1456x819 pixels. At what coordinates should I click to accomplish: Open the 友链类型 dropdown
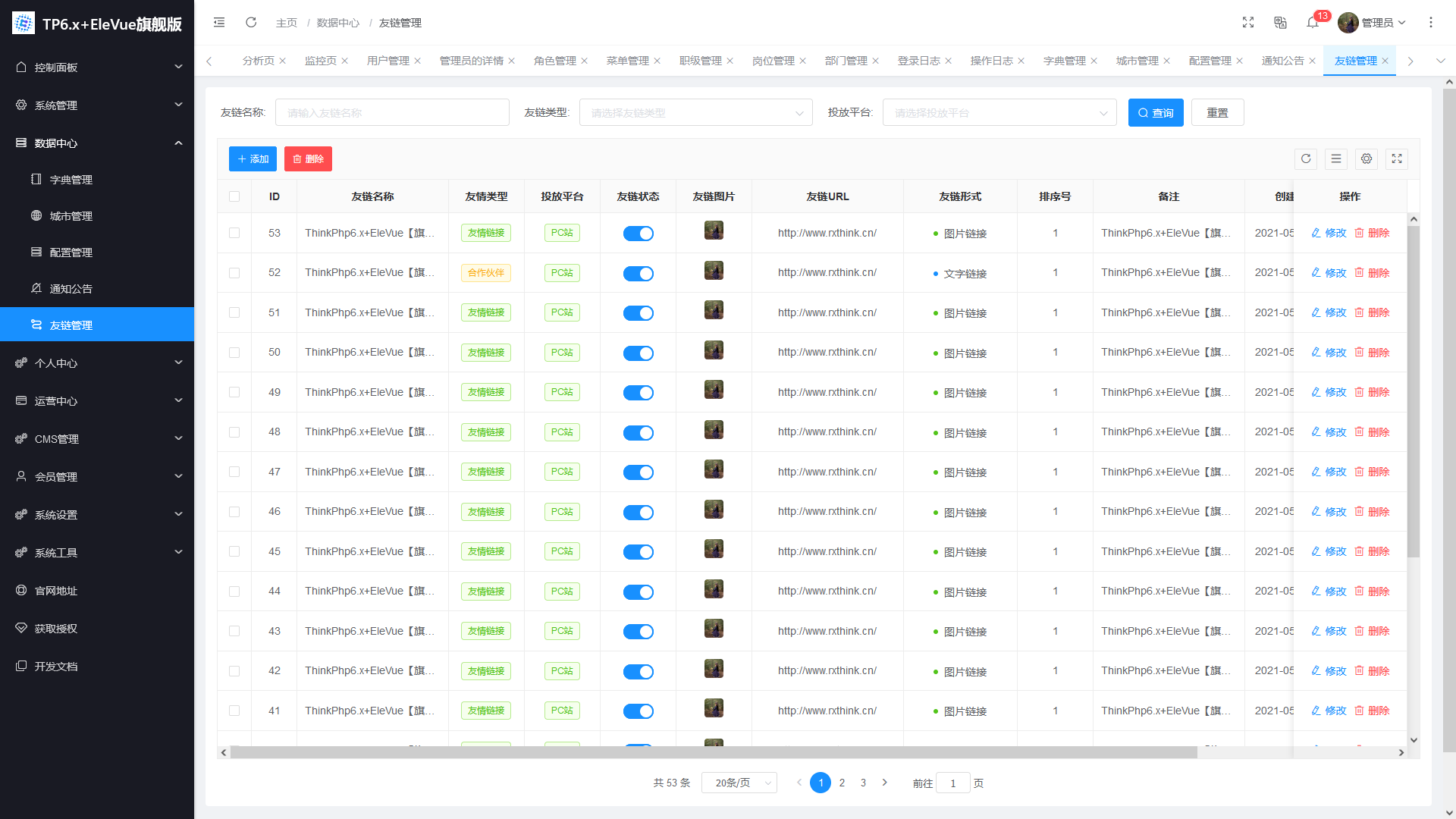click(x=695, y=113)
